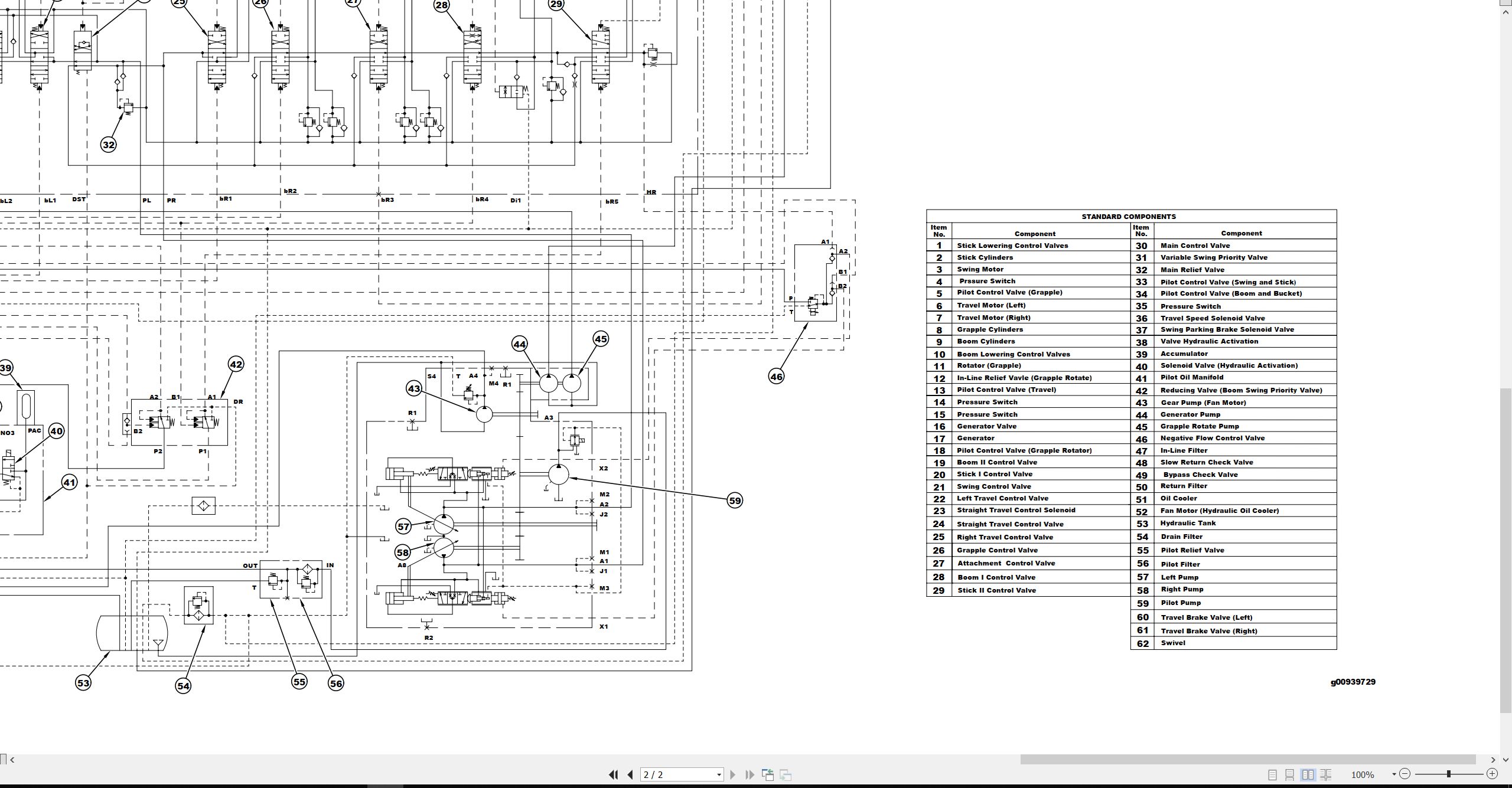
Task: Go to the previous page
Action: click(630, 774)
